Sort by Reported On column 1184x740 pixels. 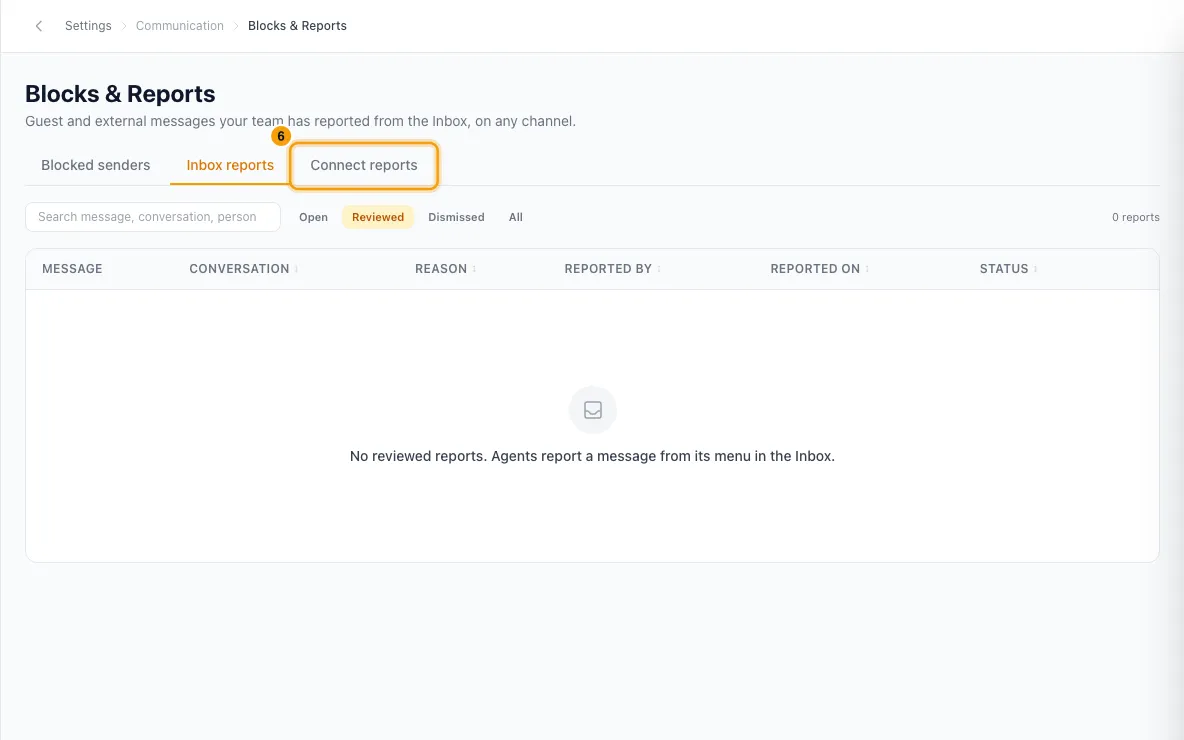(x=819, y=269)
